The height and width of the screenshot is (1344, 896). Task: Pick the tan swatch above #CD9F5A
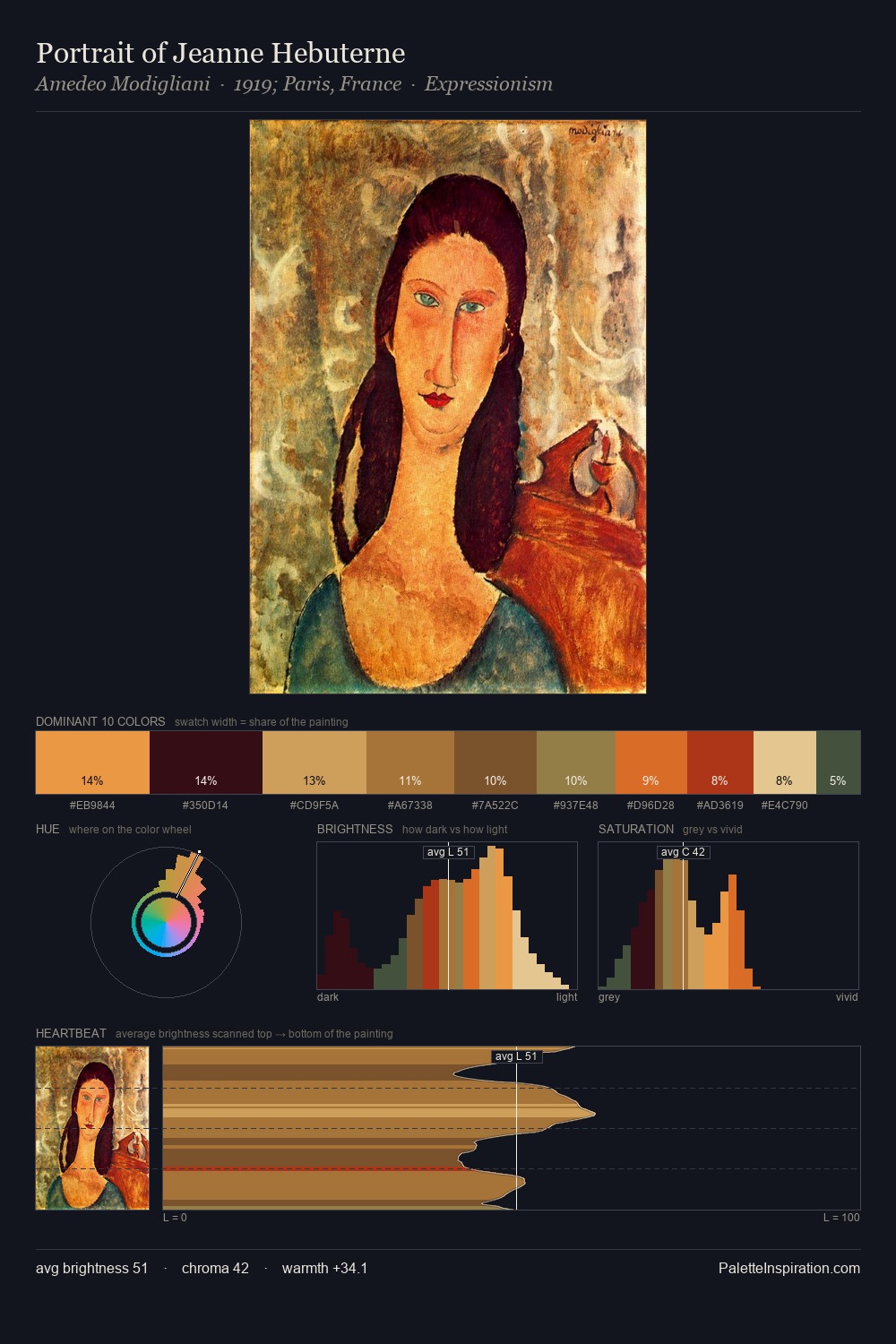point(314,762)
